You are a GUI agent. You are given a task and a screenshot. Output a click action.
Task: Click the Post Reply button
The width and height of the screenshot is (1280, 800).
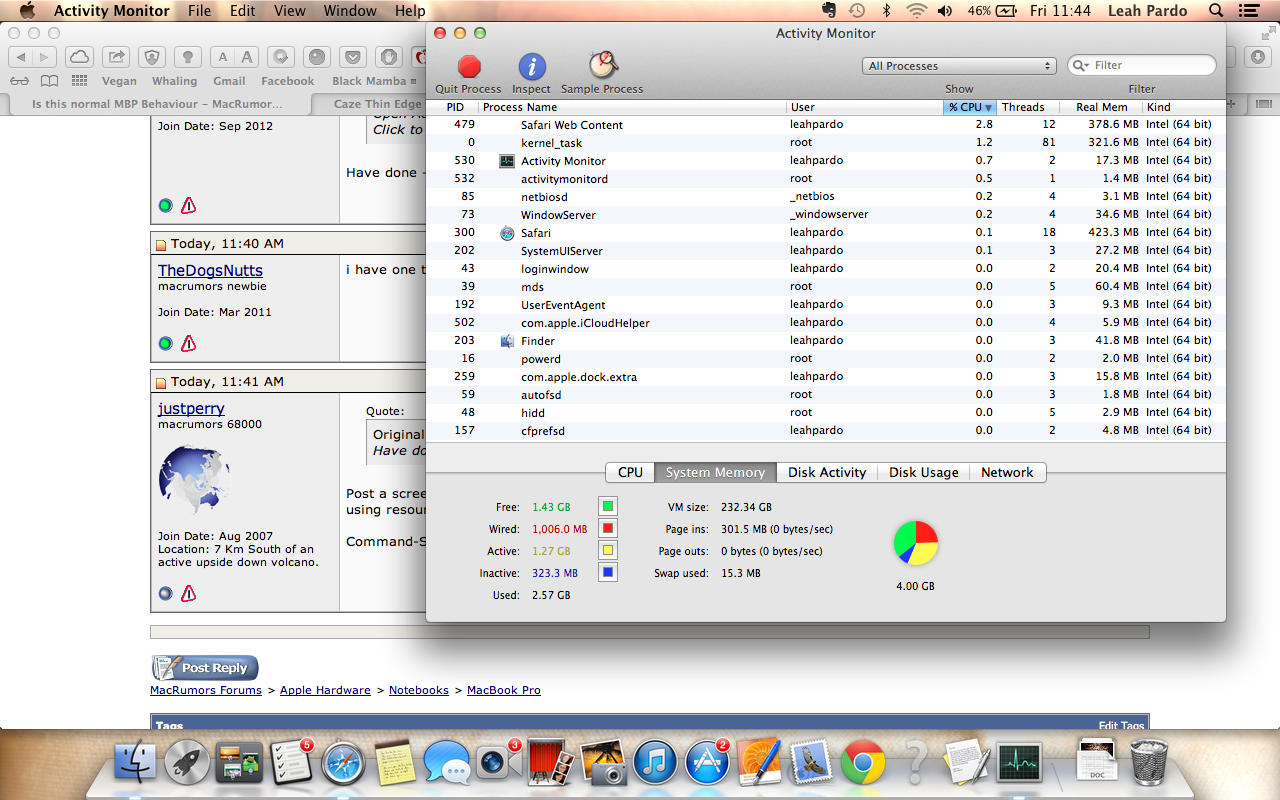[205, 668]
